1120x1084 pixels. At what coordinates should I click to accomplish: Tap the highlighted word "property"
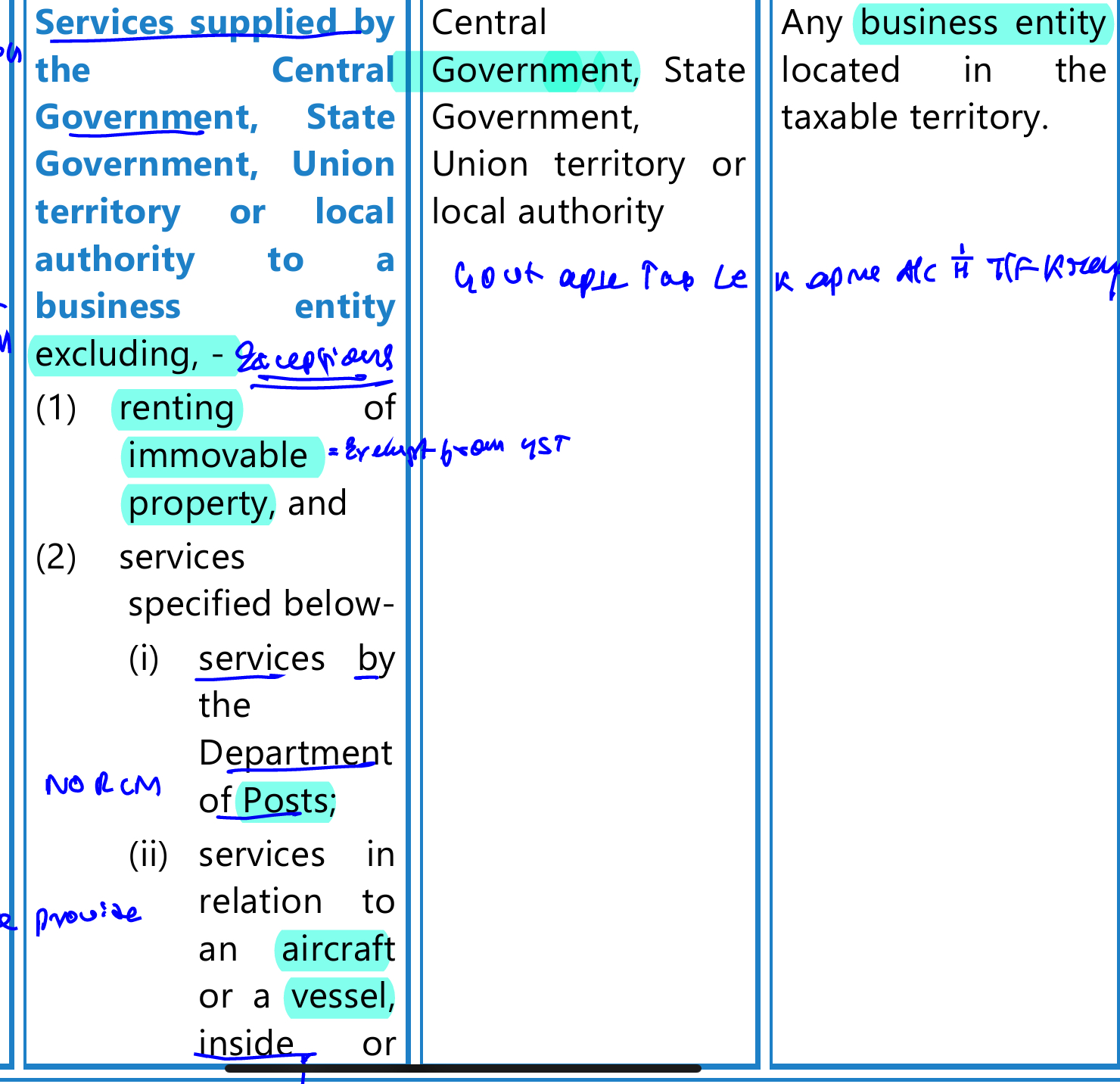tap(198, 504)
